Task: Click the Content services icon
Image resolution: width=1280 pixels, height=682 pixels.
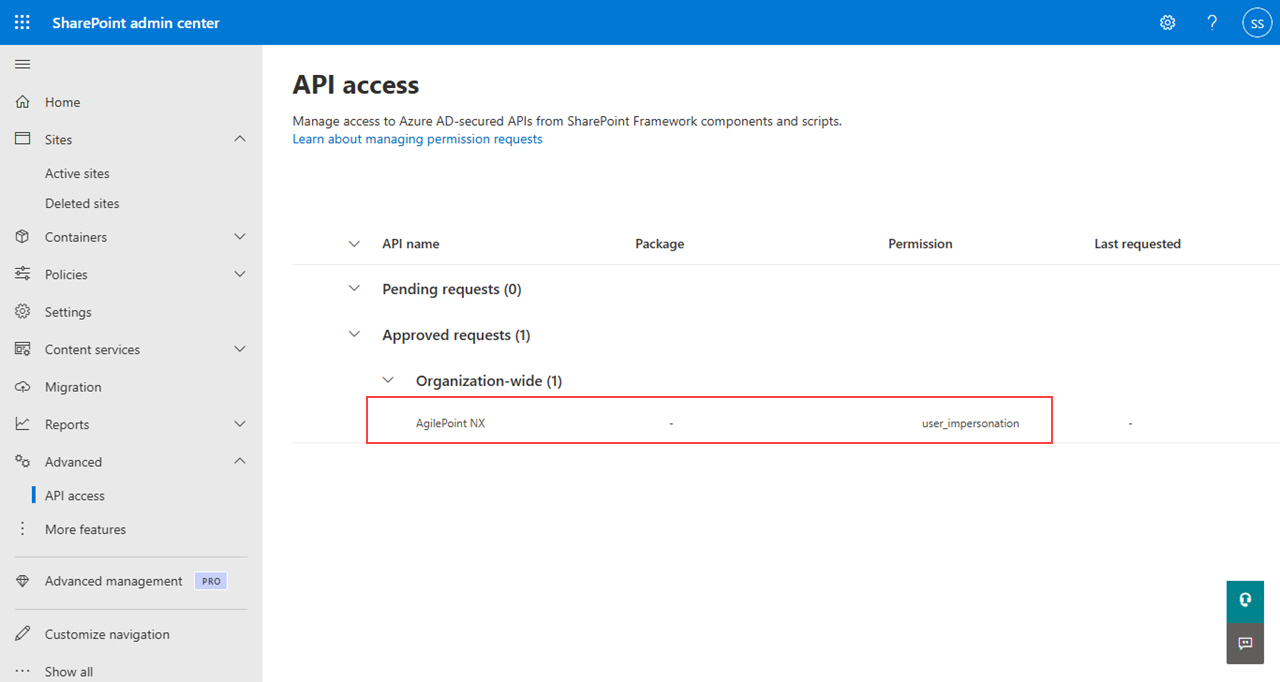Action: 22,349
